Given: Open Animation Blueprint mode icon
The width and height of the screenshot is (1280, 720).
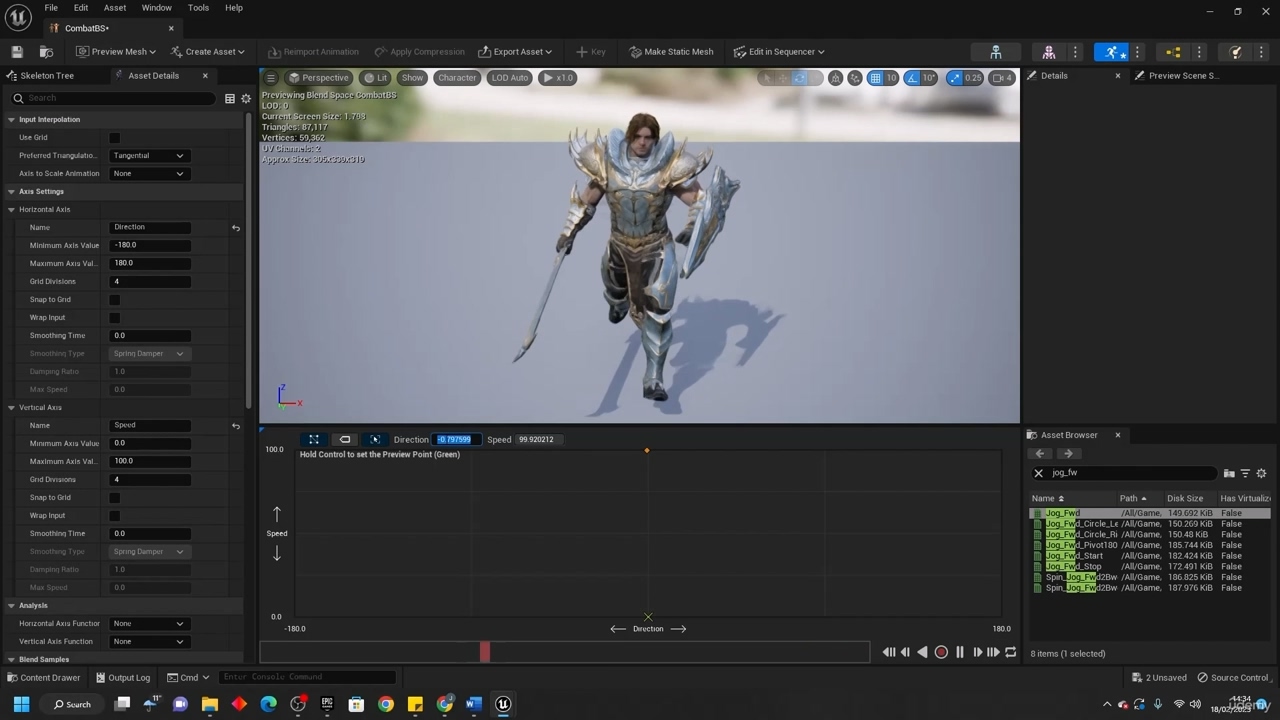Looking at the screenshot, I should (x=1173, y=52).
